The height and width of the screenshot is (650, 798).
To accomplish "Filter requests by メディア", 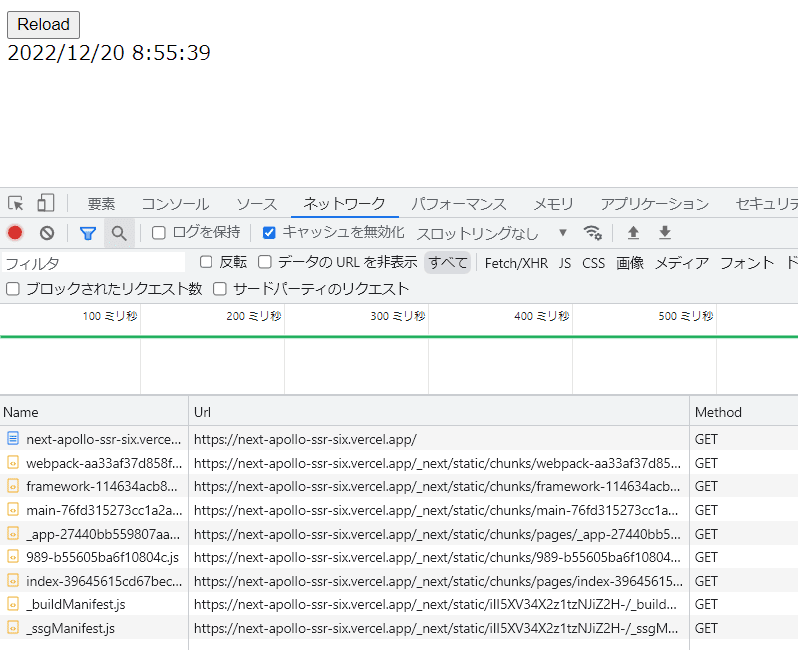I will click(681, 263).
